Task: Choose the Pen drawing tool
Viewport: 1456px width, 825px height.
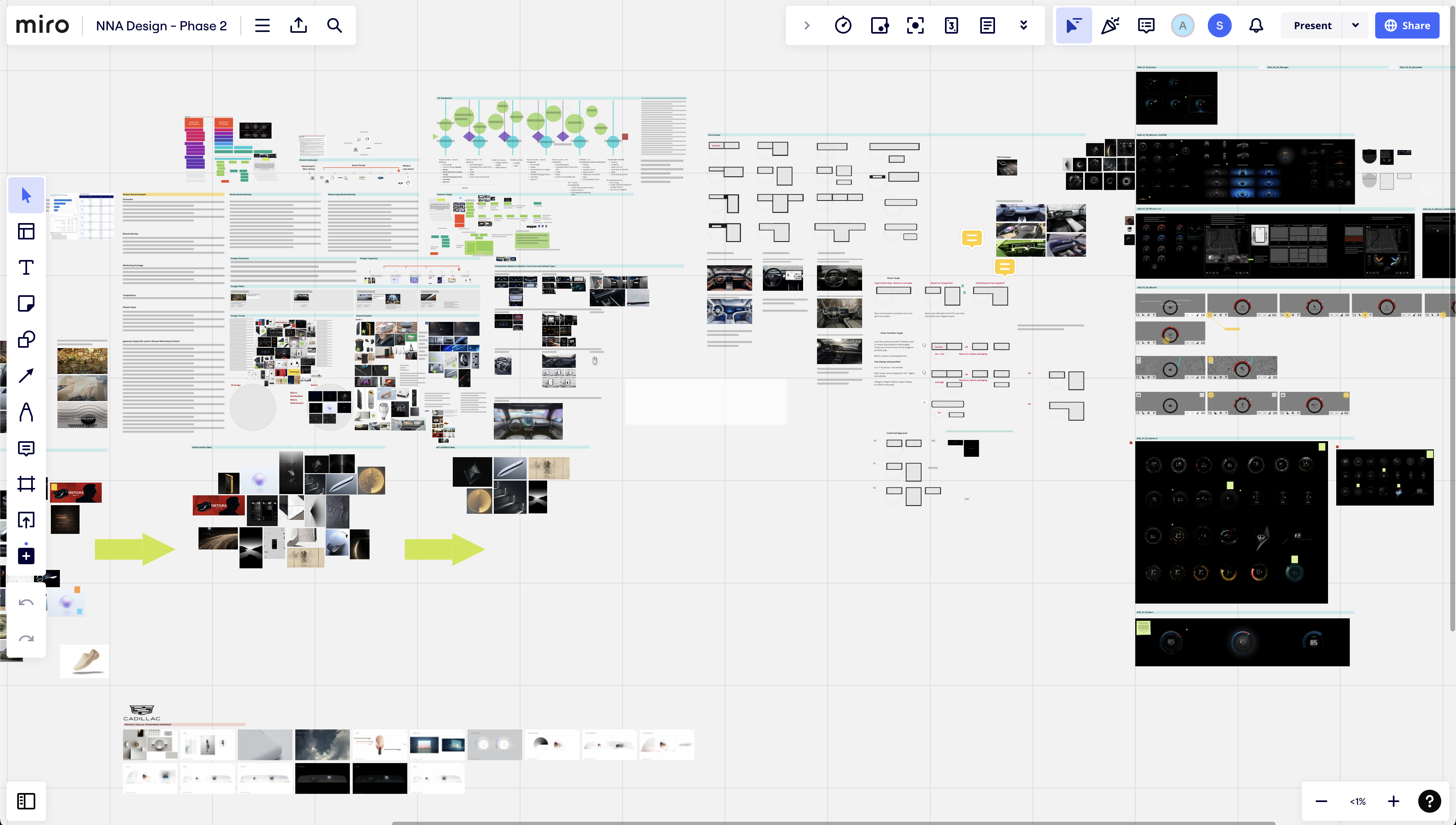Action: coord(26,412)
